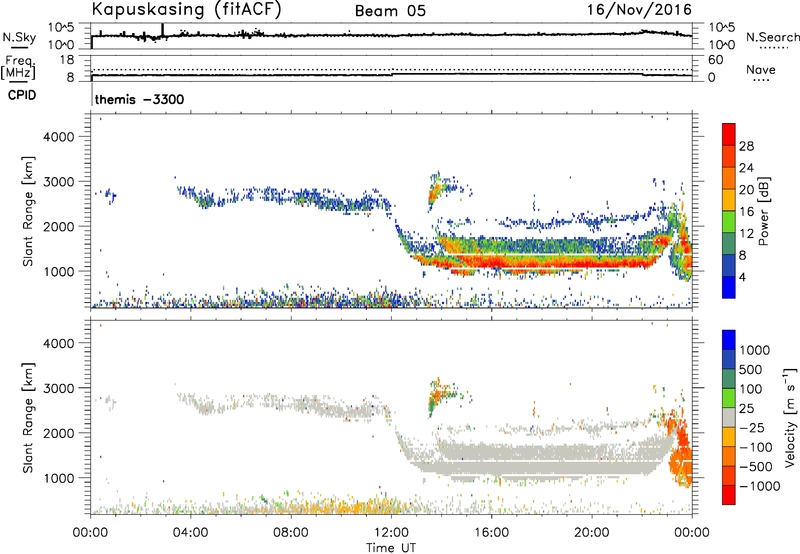Click the "3000" tick of the Power panel
This screenshot has width=800, height=554.
pos(58,182)
